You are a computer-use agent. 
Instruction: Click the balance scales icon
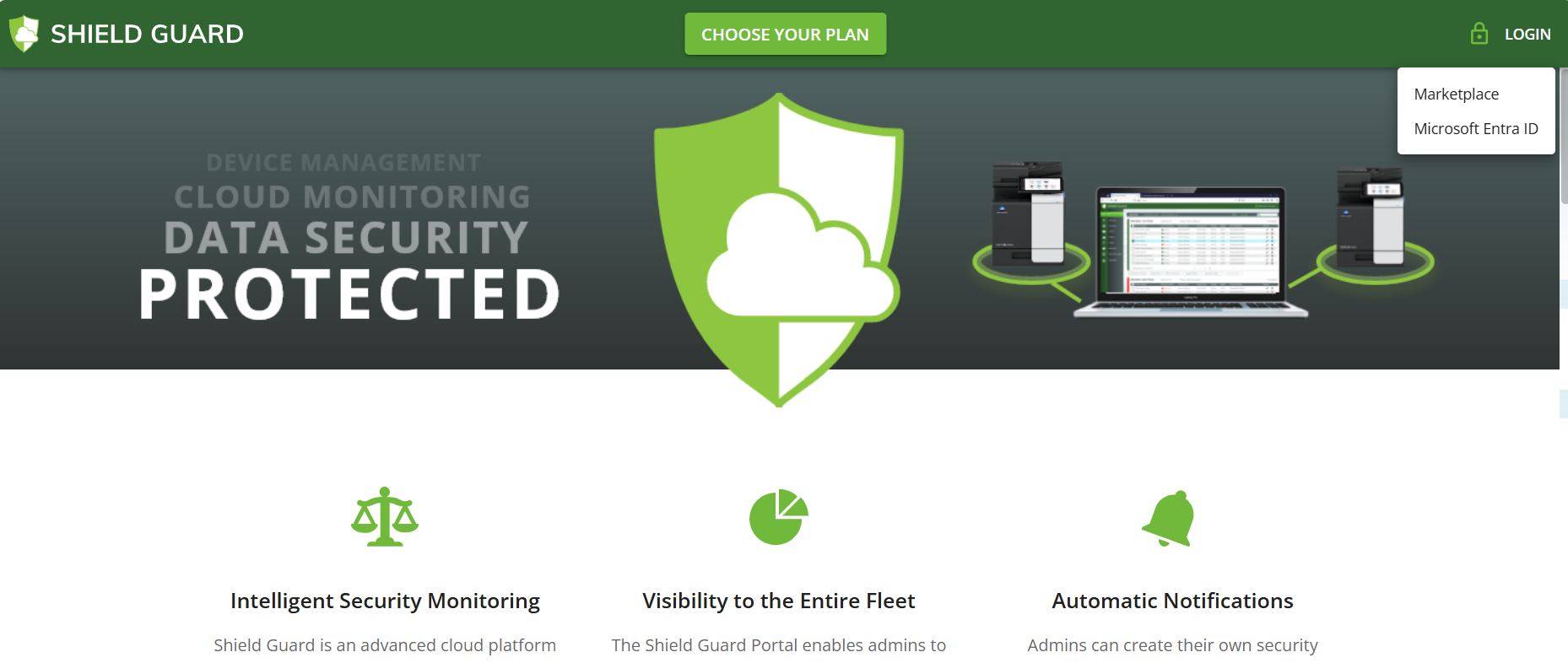tap(385, 517)
